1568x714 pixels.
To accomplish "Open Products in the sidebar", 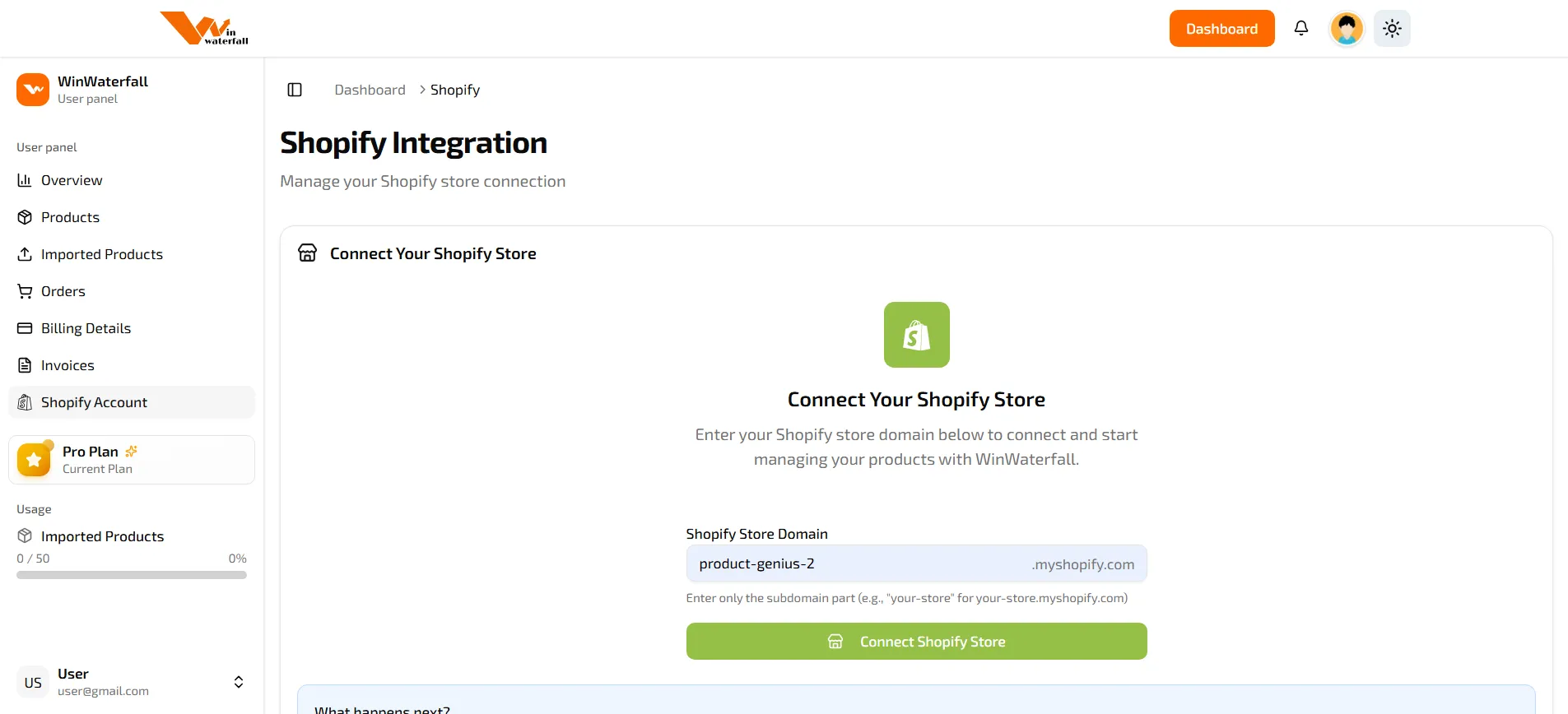I will point(132,217).
